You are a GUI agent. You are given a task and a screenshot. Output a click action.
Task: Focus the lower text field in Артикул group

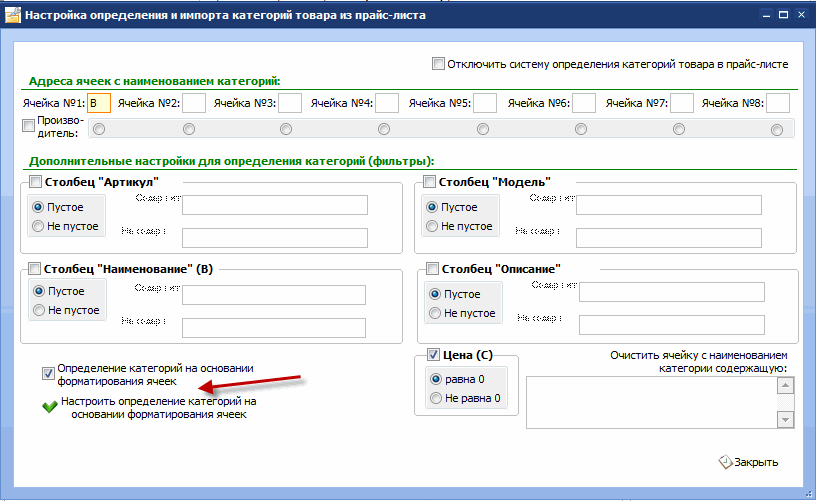(x=275, y=238)
